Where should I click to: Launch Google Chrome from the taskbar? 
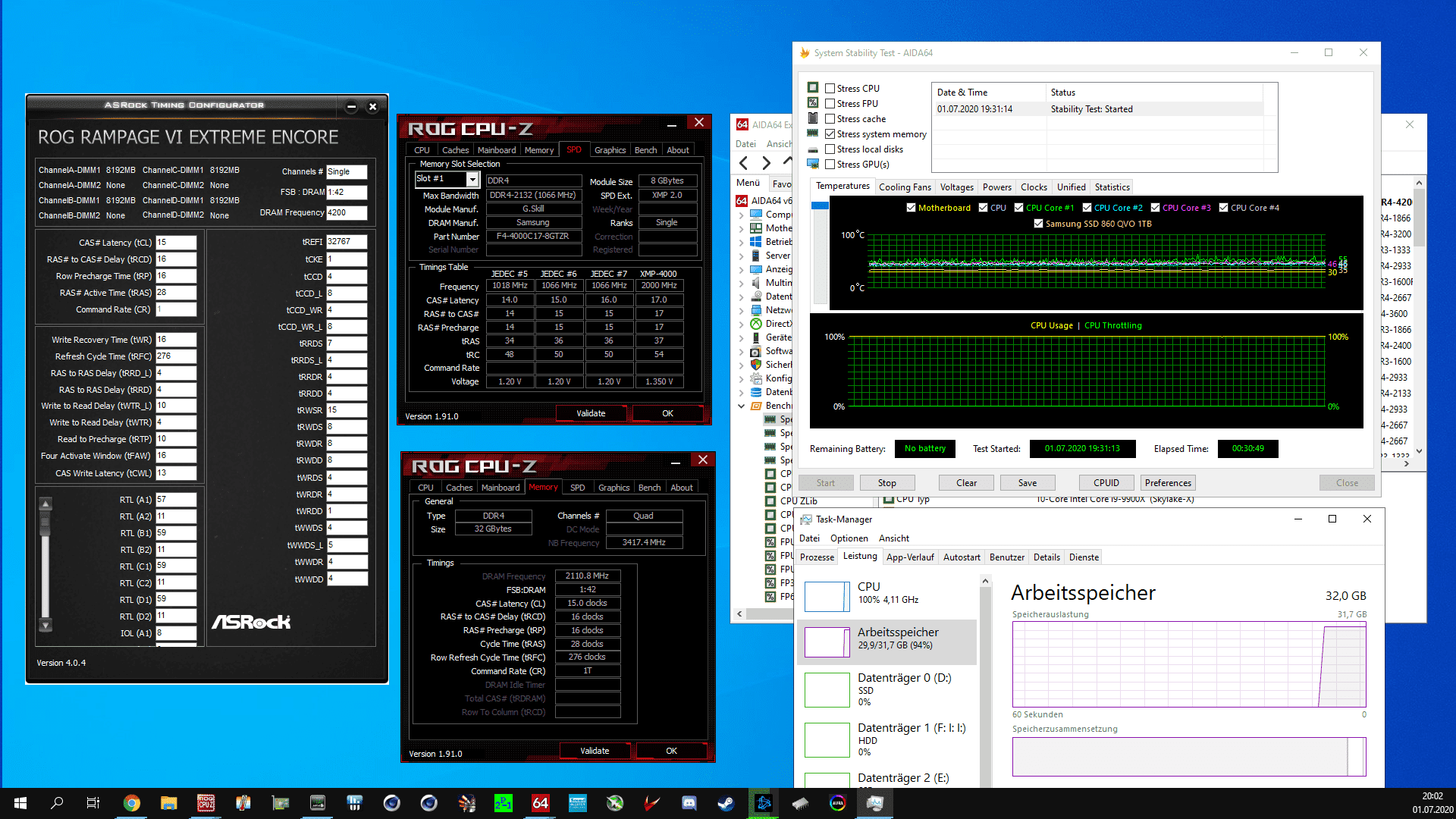tap(132, 803)
